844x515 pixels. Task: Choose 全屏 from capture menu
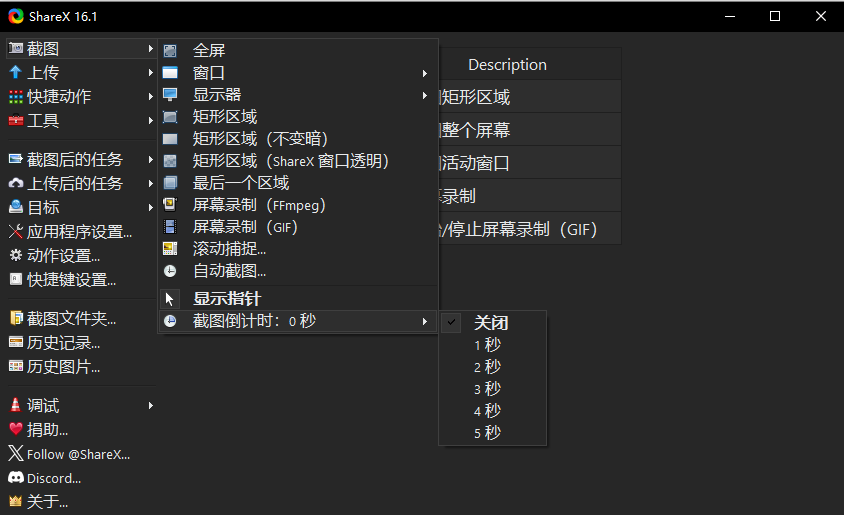299,51
